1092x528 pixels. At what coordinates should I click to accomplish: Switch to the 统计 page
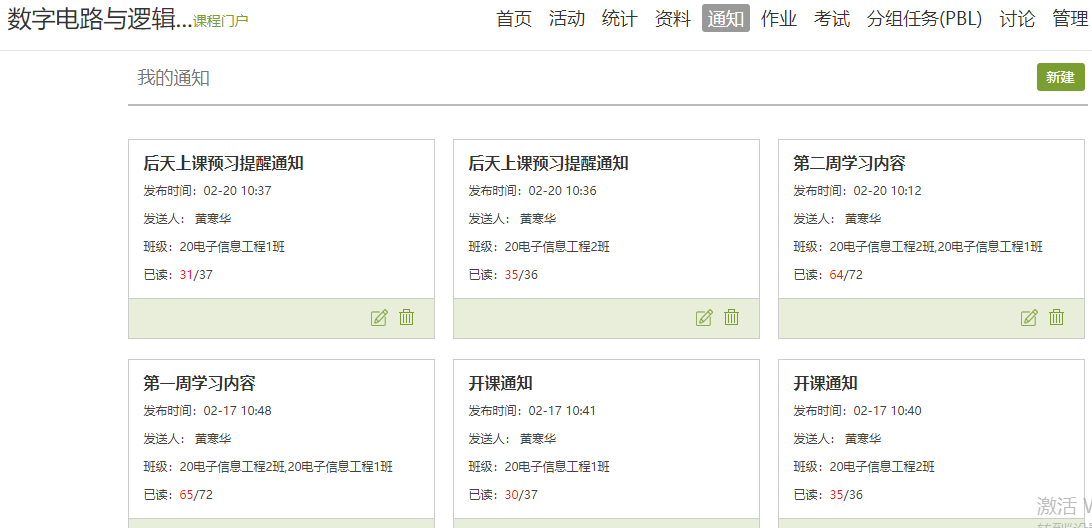620,19
